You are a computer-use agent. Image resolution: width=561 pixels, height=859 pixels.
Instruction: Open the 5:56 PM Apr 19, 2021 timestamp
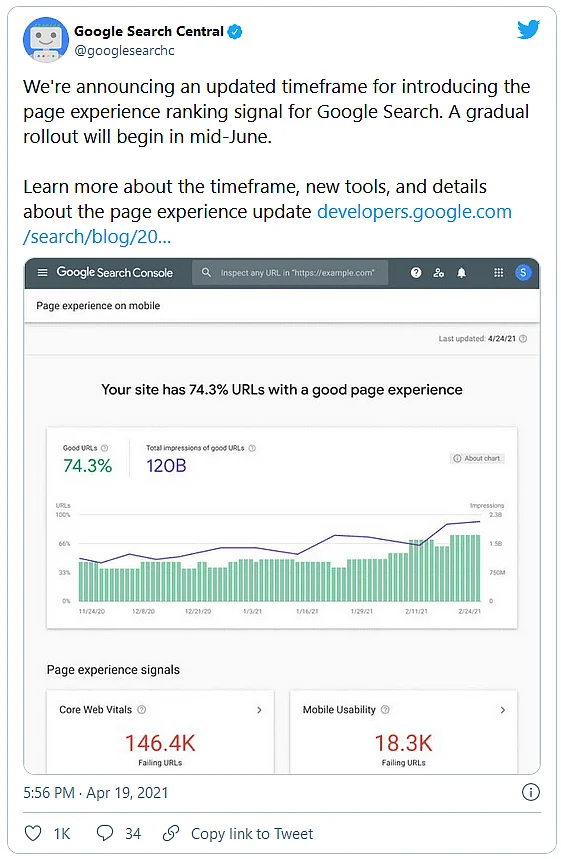pos(95,793)
